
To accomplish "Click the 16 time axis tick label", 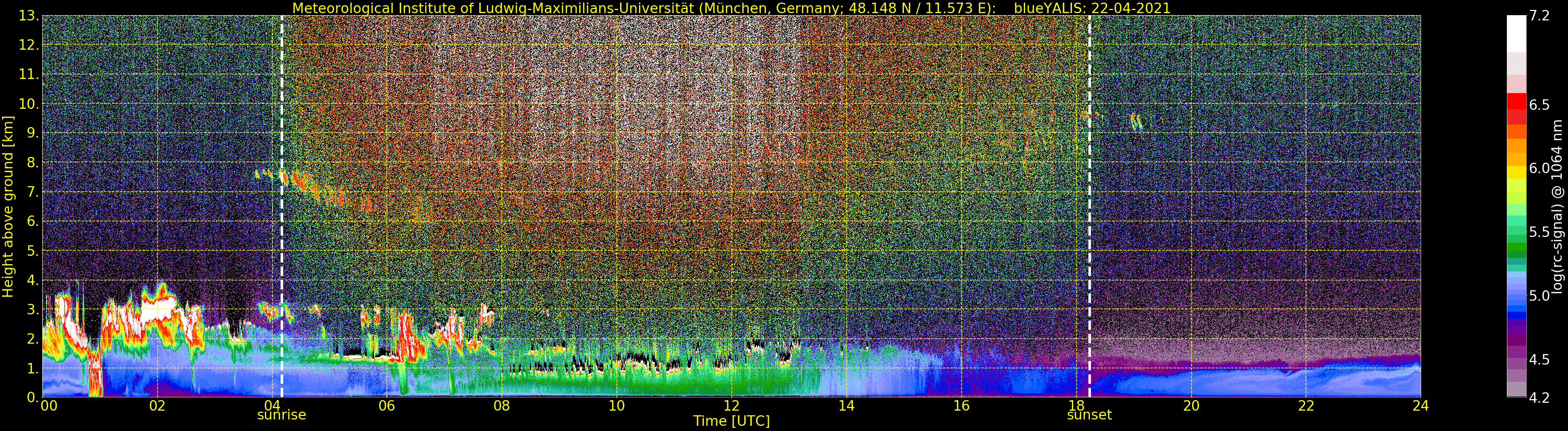I will point(961,406).
